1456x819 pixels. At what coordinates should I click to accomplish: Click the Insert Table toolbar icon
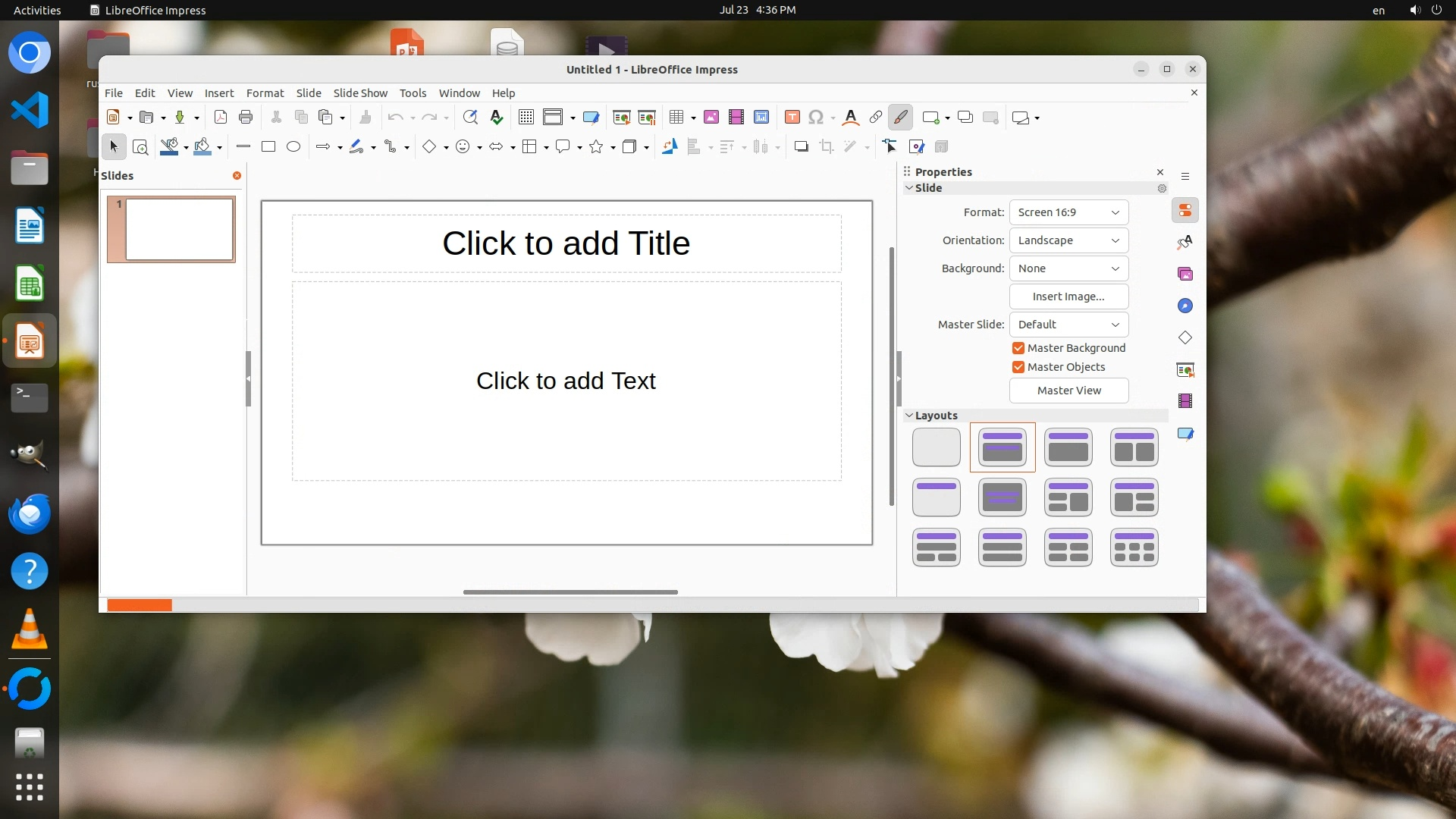[x=676, y=118]
